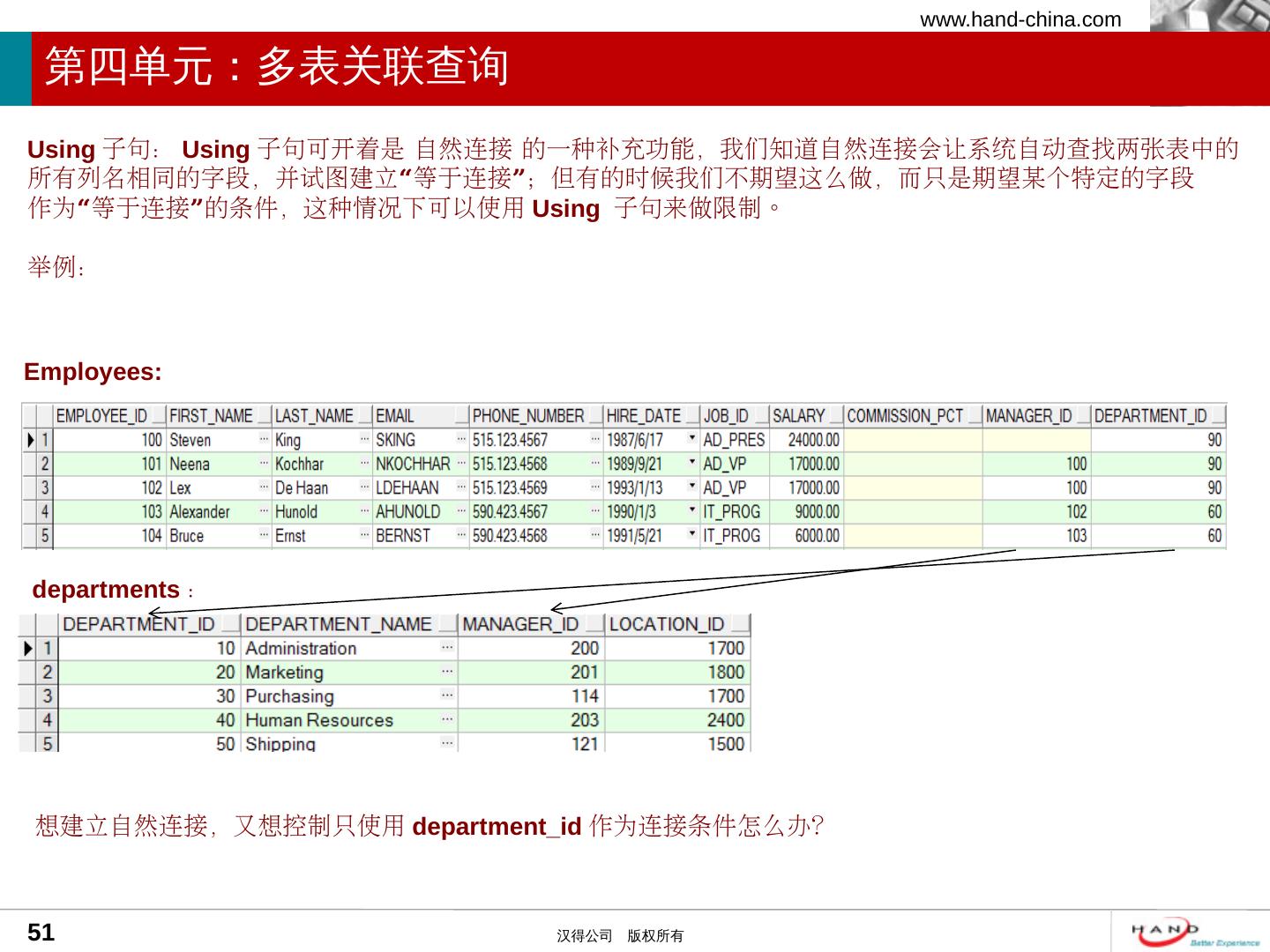Screen dimensions: 1270x952
Task: Select row 3 header in Employees table
Action: pos(45,487)
